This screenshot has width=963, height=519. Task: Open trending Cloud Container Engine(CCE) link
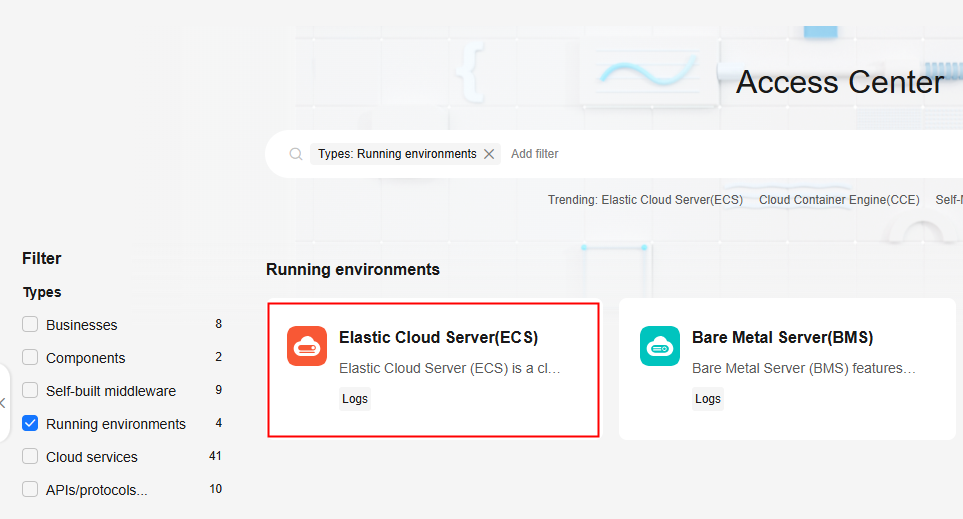tap(839, 200)
